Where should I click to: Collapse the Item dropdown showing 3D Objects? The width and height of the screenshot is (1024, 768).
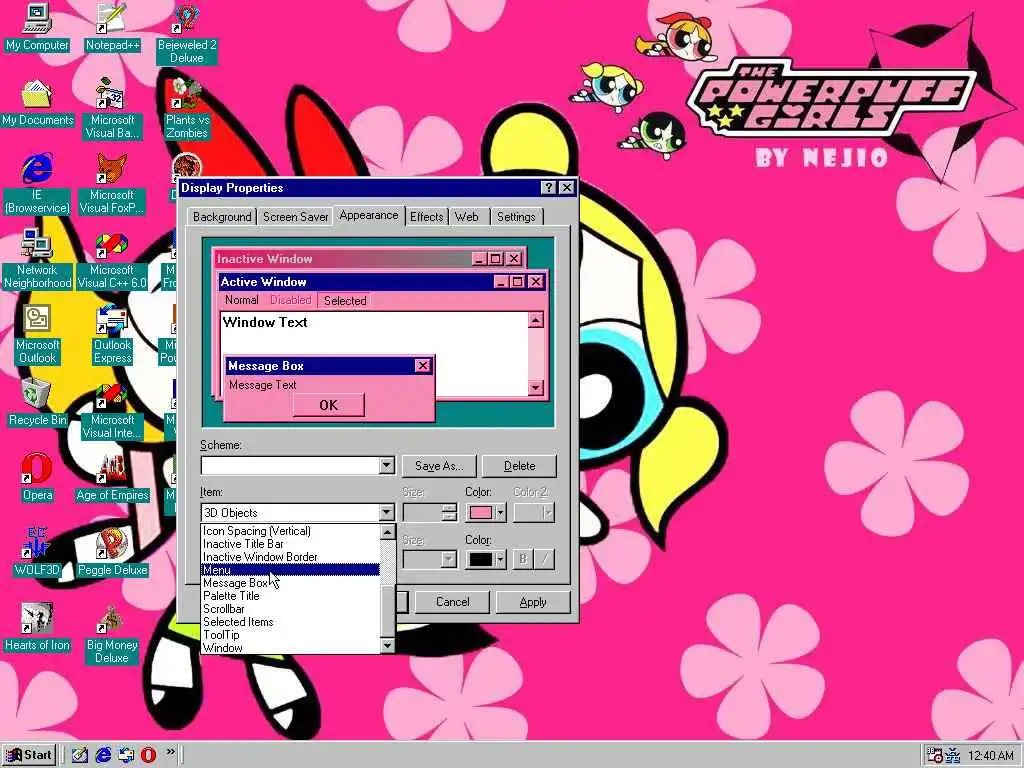tap(387, 513)
